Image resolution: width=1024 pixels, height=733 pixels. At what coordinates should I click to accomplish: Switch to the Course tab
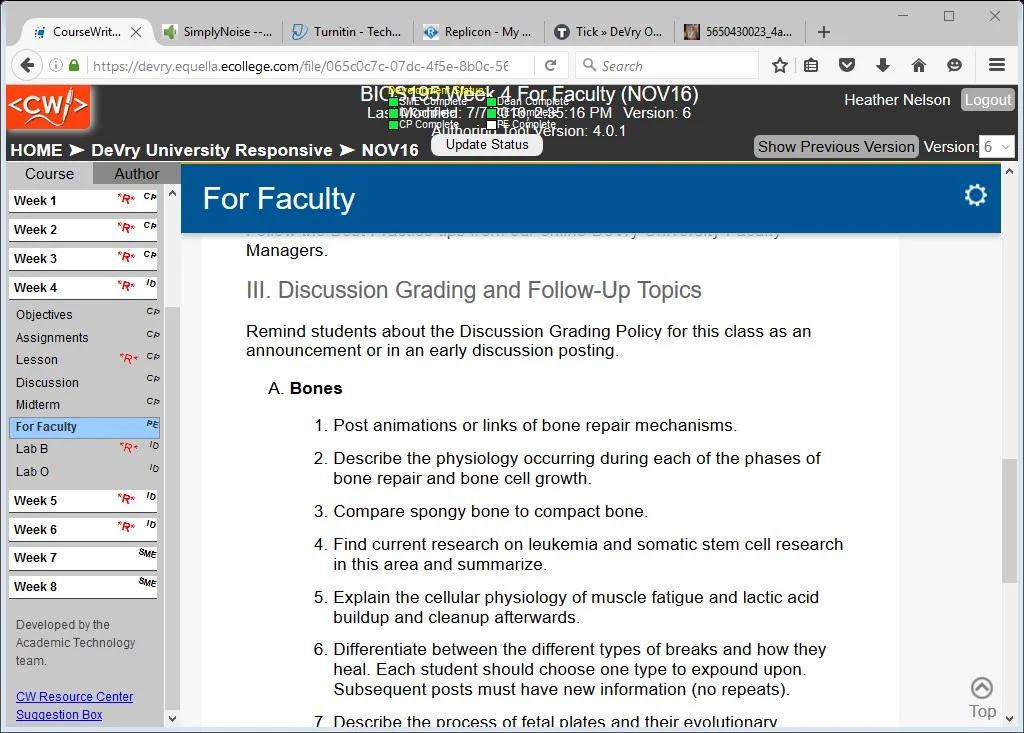pyautogui.click(x=50, y=174)
